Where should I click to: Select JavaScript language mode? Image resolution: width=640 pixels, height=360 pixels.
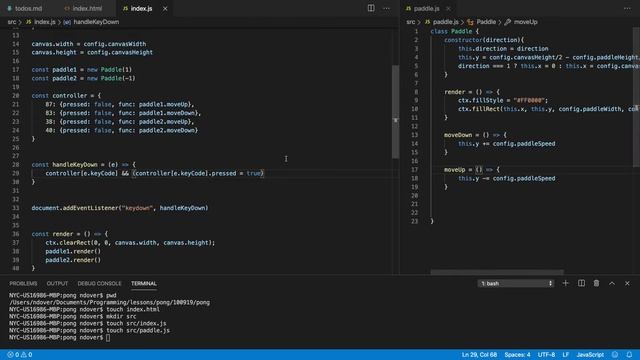(x=590, y=355)
